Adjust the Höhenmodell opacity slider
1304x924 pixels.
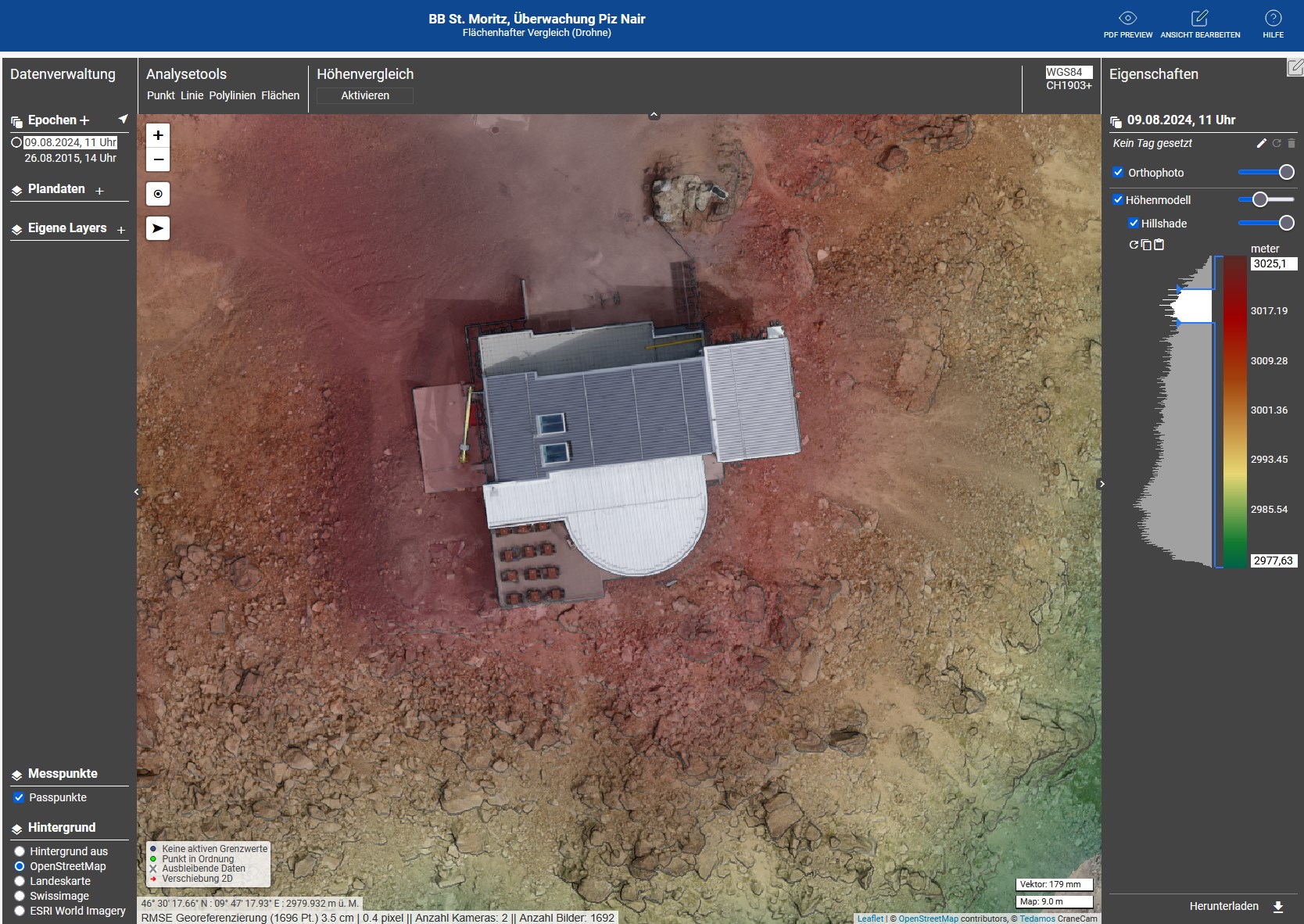[x=1259, y=199]
